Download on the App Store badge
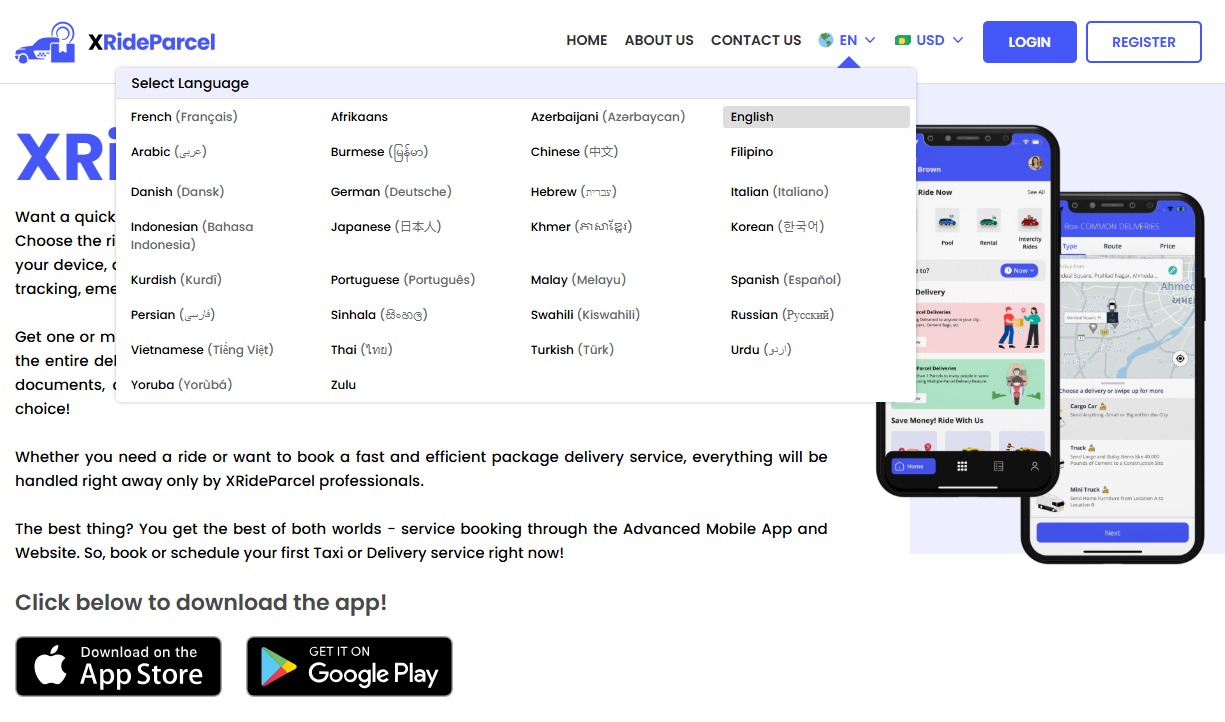 (x=118, y=666)
